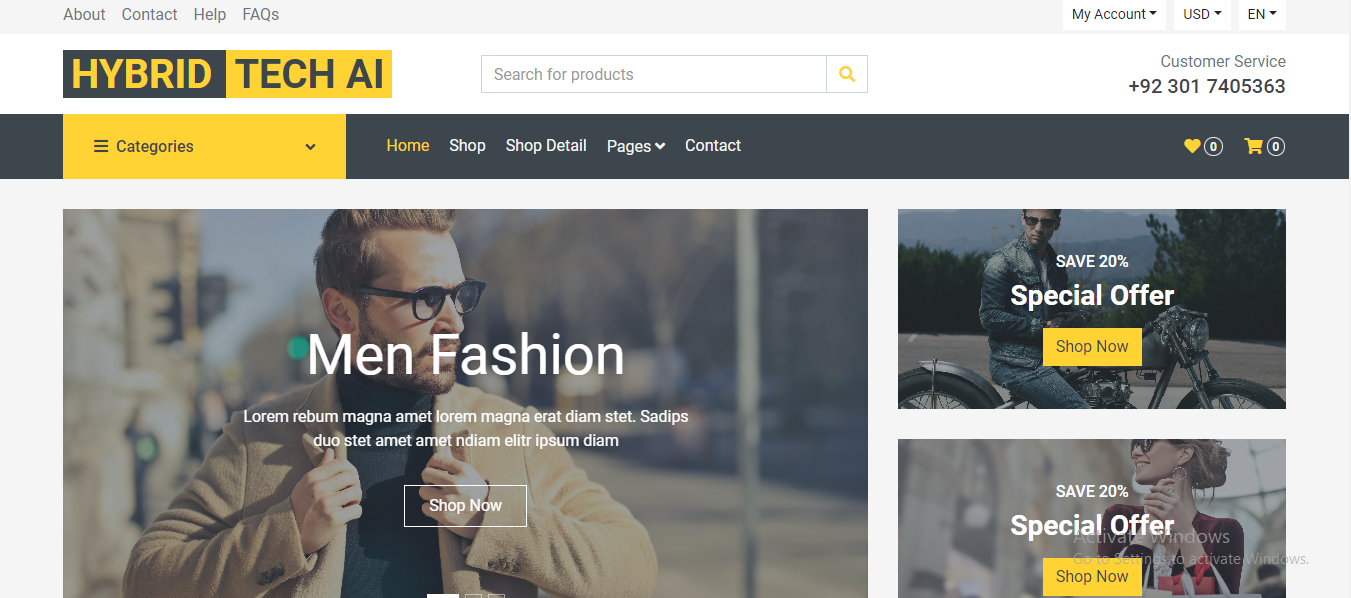Open the motorcycle rider offer image

tap(1092, 309)
